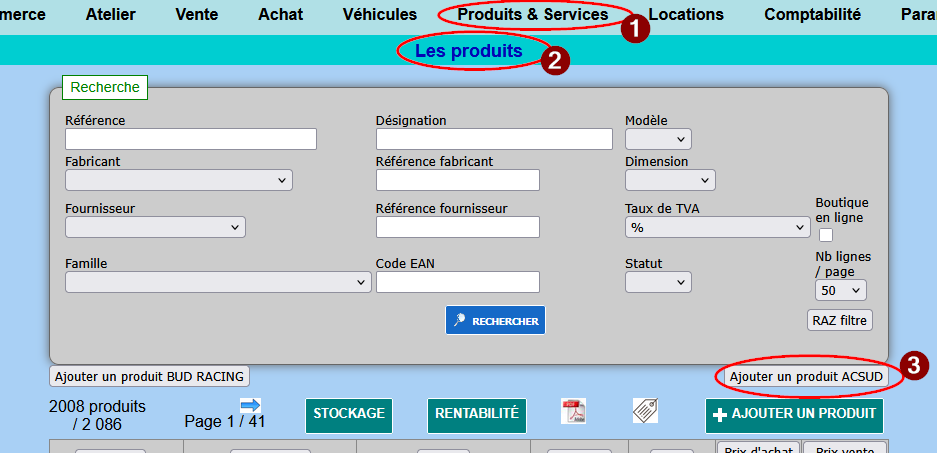
Task: Click in the Désignation text field
Action: click(x=493, y=139)
